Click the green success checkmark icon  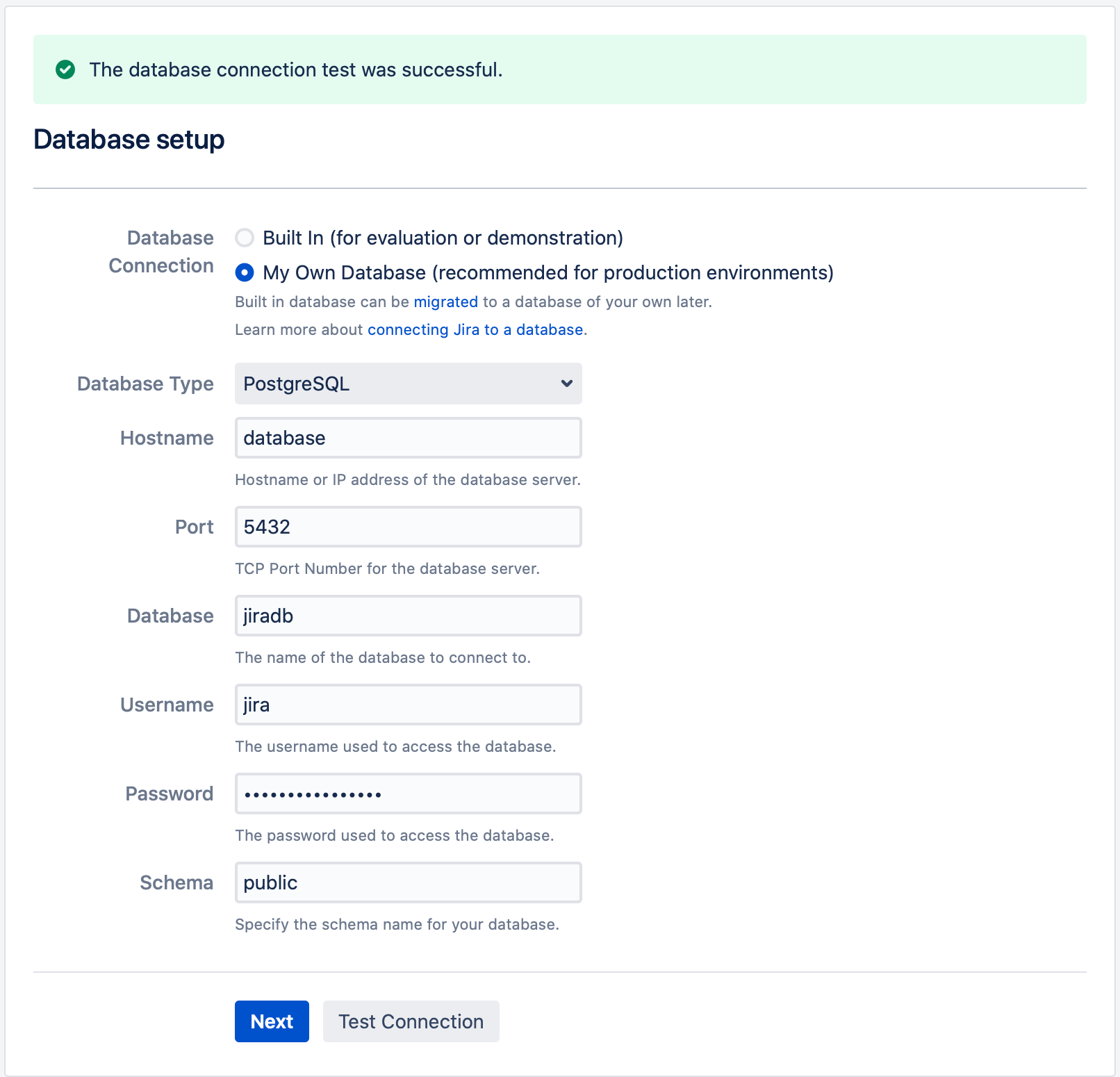pos(65,69)
